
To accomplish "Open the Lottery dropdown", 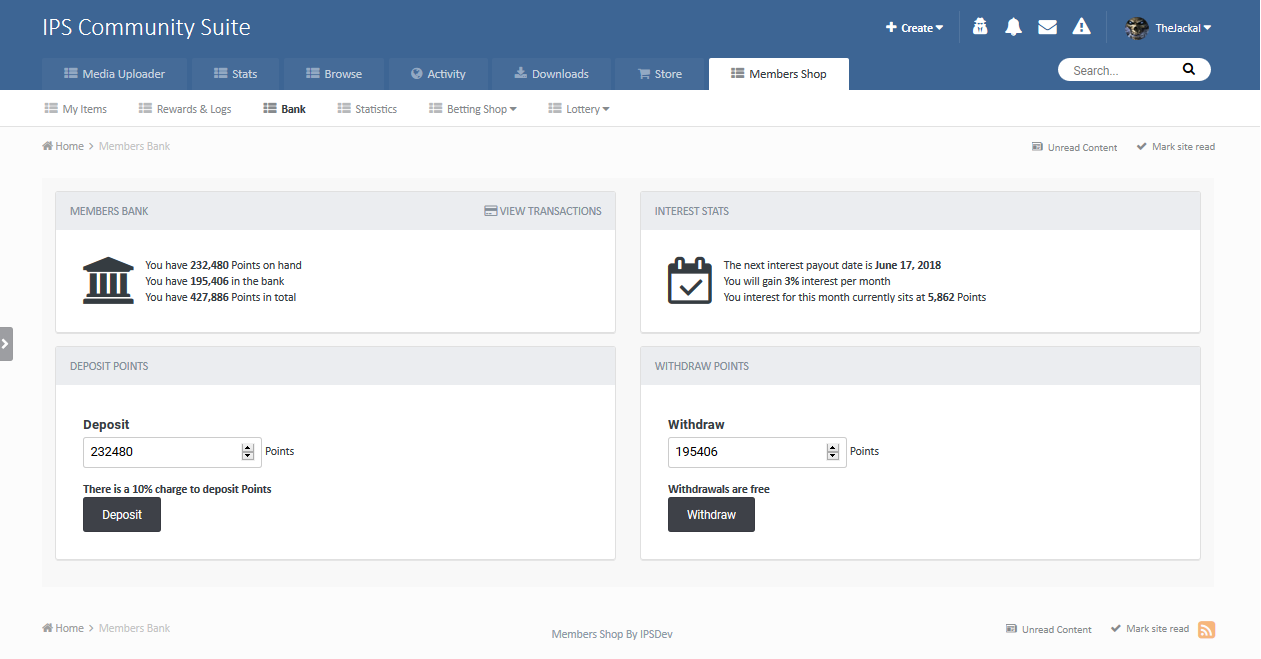I will tap(578, 108).
